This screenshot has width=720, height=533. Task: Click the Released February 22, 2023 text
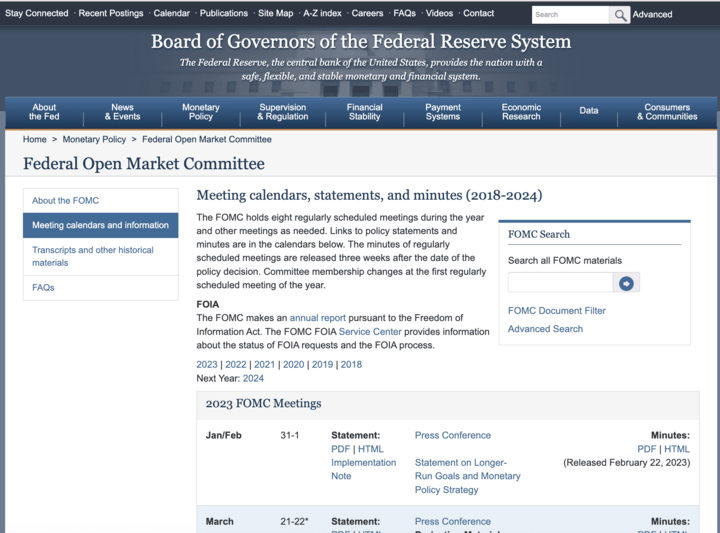[x=626, y=463]
